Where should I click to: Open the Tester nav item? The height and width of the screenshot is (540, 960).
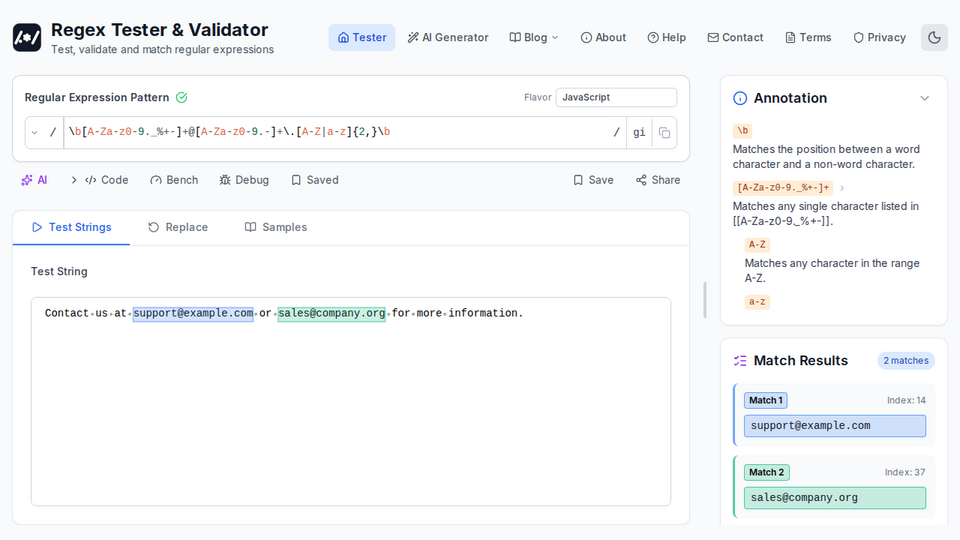point(362,37)
